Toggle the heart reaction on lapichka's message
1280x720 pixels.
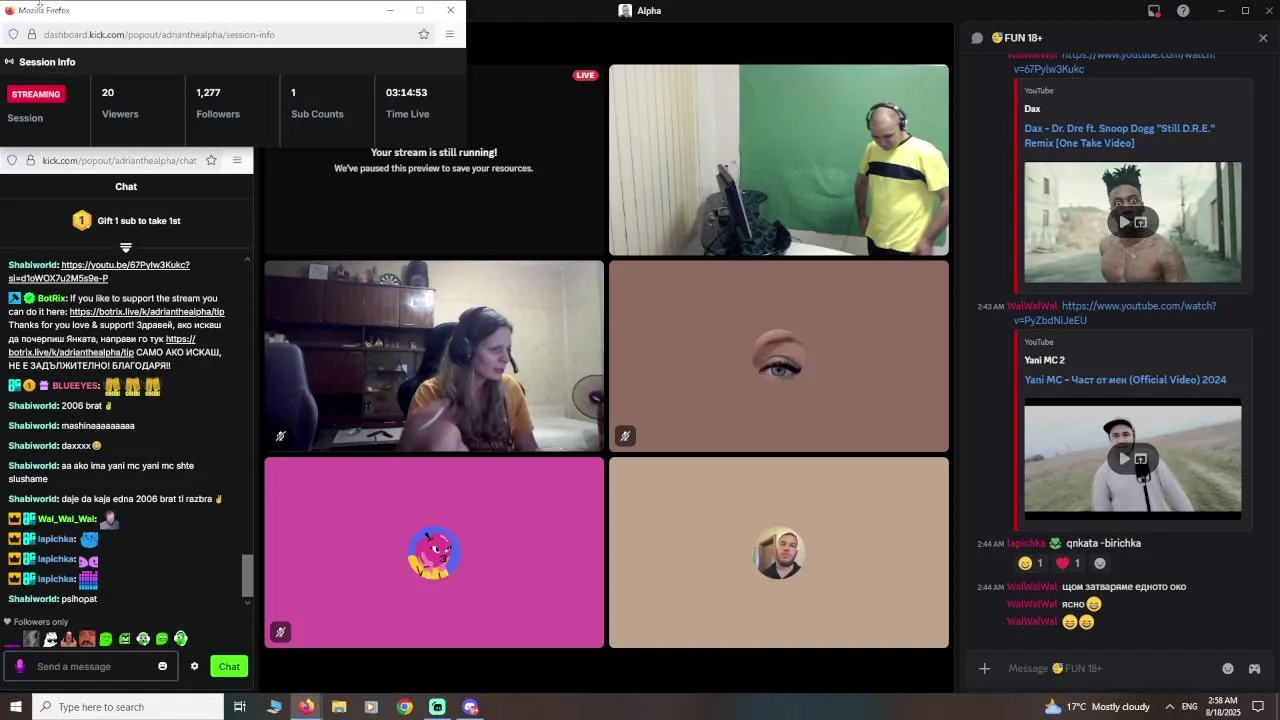(x=1069, y=563)
